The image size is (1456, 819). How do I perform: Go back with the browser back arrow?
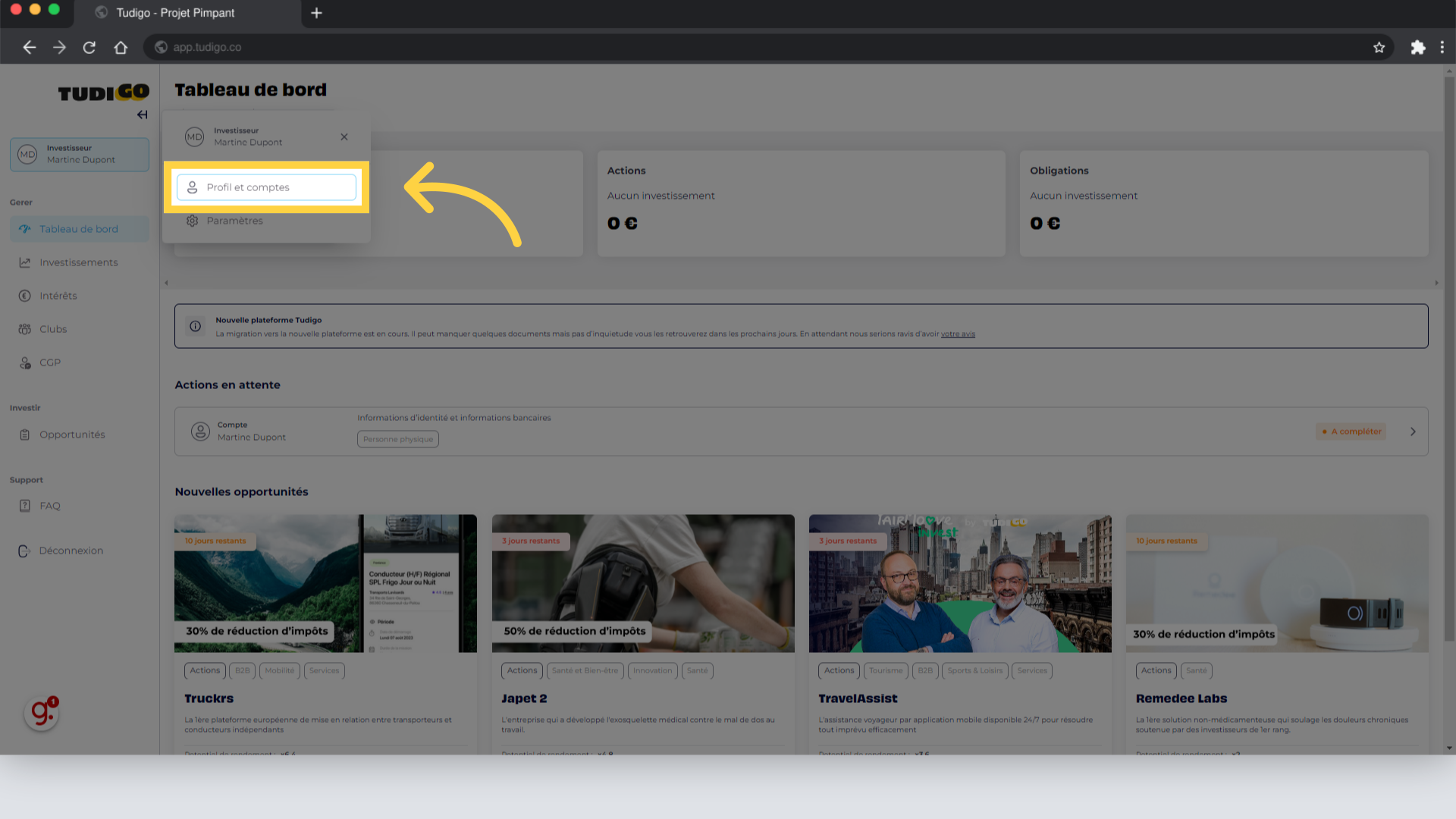(x=29, y=47)
